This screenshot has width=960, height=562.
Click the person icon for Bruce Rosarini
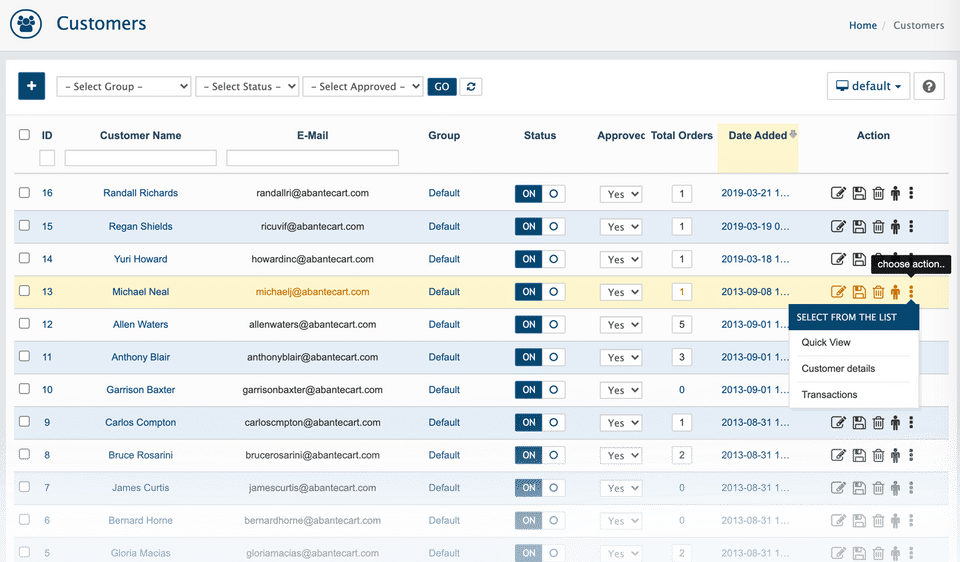click(x=895, y=456)
